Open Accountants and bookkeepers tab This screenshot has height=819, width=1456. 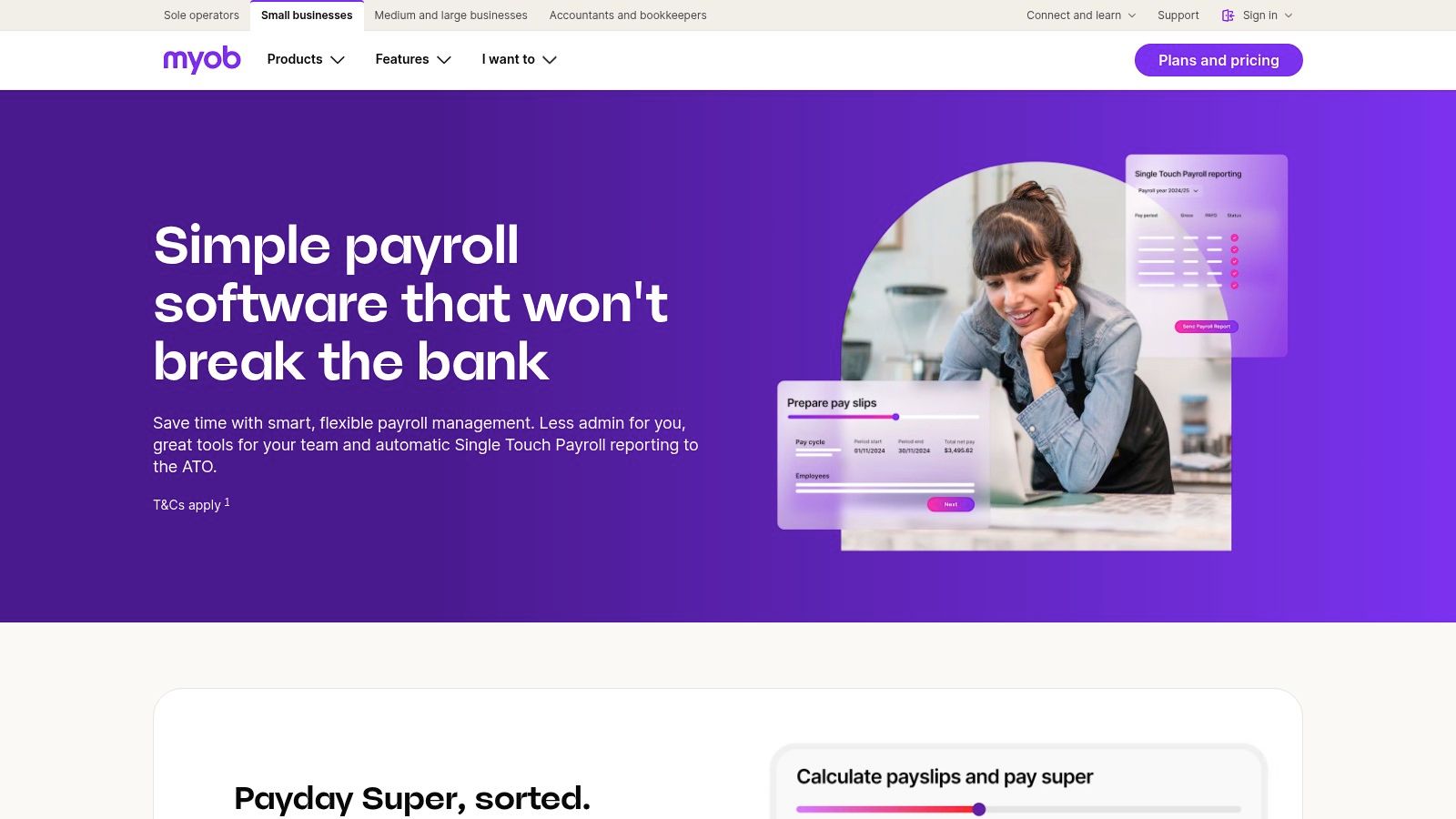click(628, 15)
